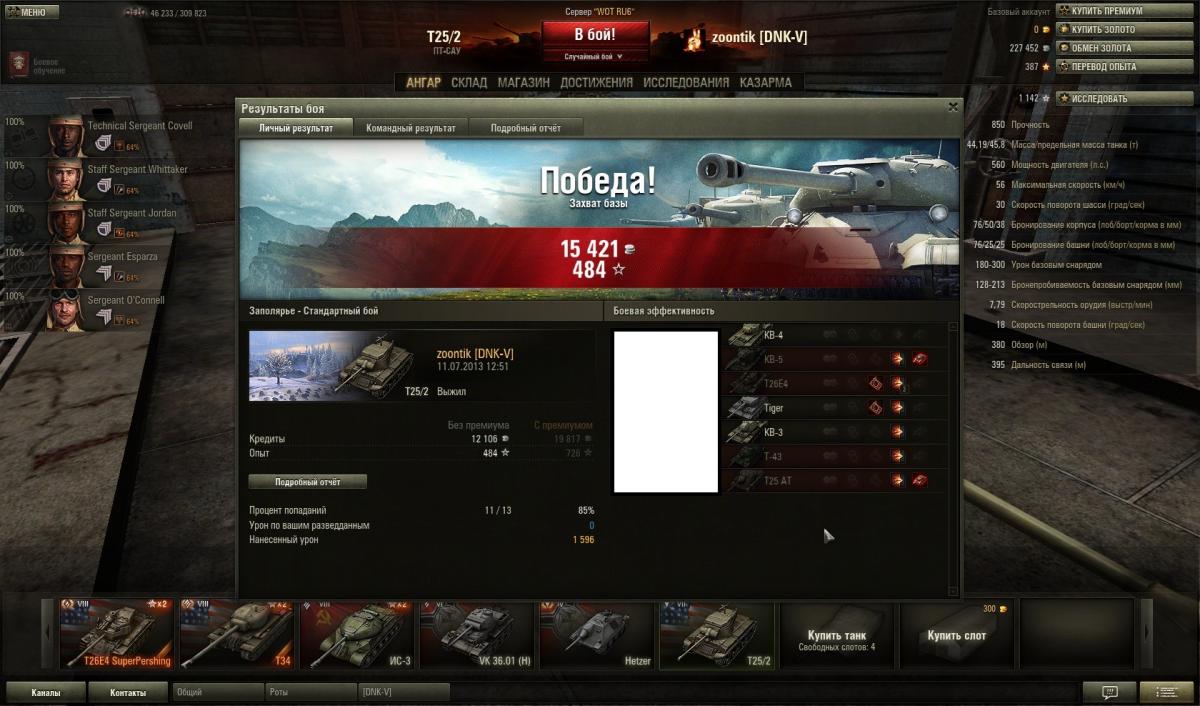
Task: Open the МЕНЮ button
Action: coord(31,12)
